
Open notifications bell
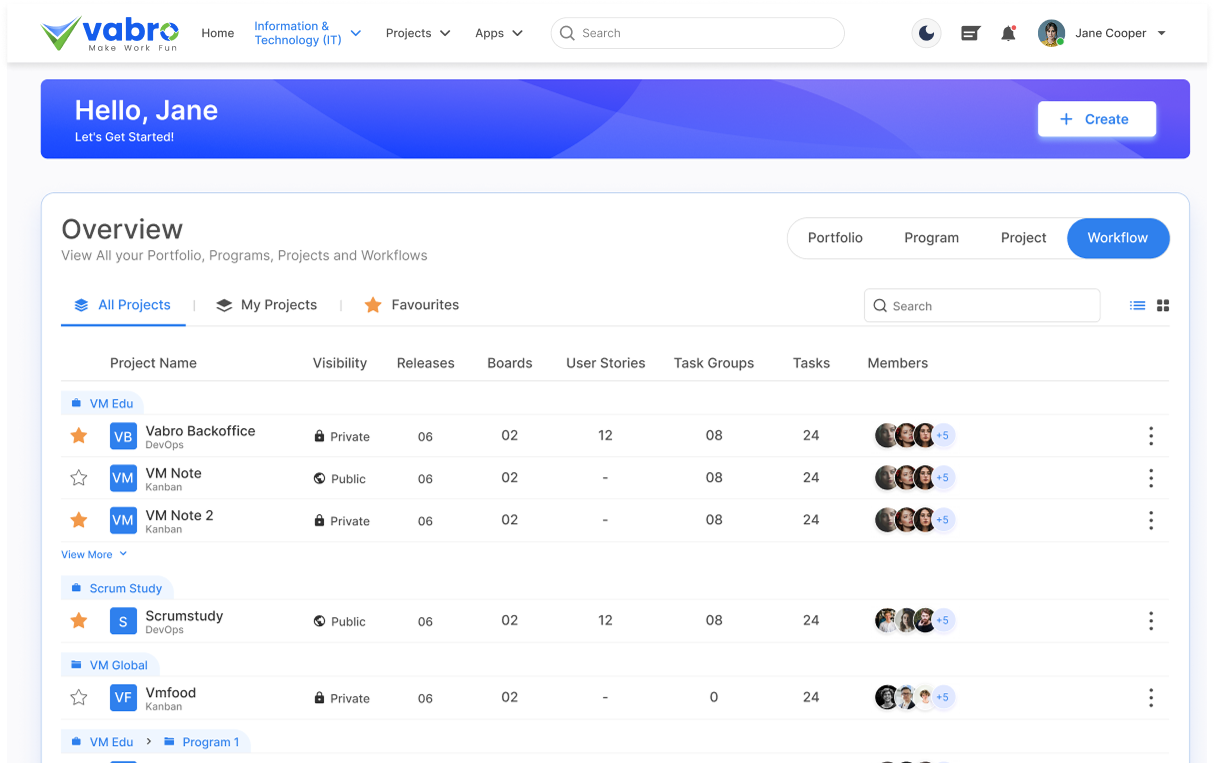coord(1008,32)
